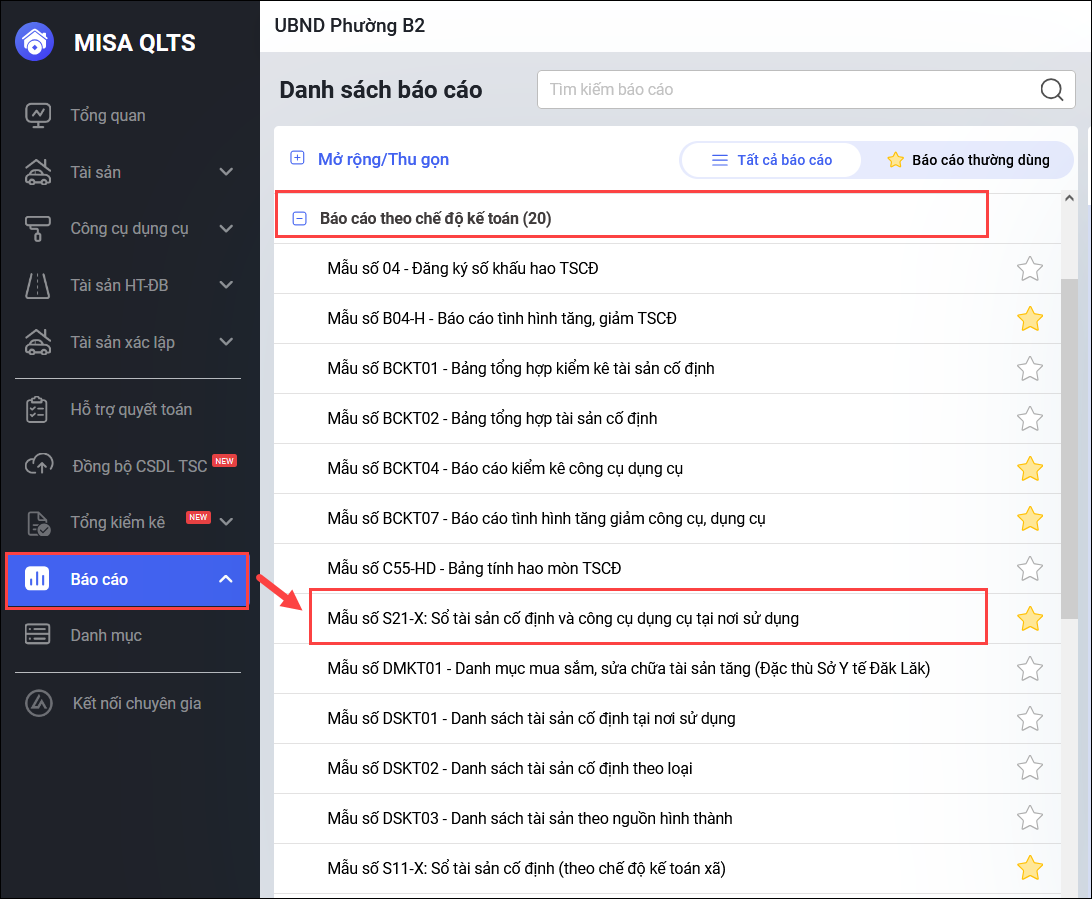Click the search magnifier icon
This screenshot has width=1092, height=899.
(1052, 89)
